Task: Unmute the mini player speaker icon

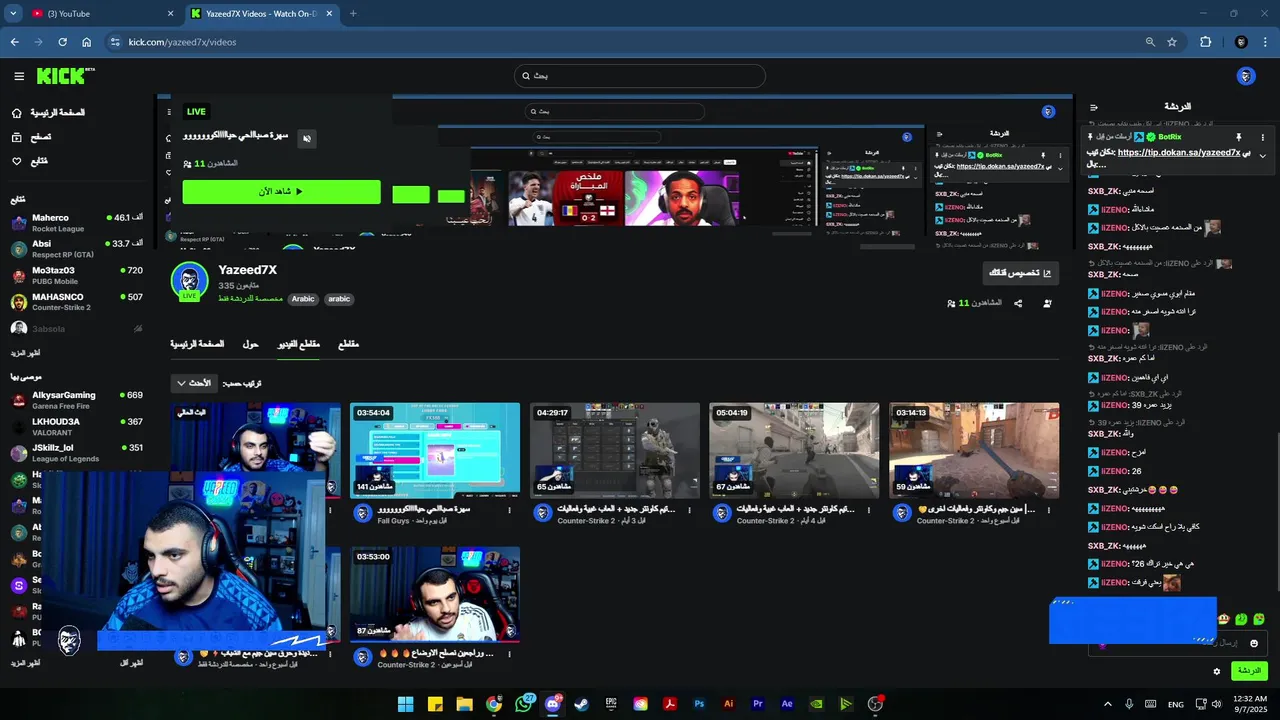Action: 307,139
